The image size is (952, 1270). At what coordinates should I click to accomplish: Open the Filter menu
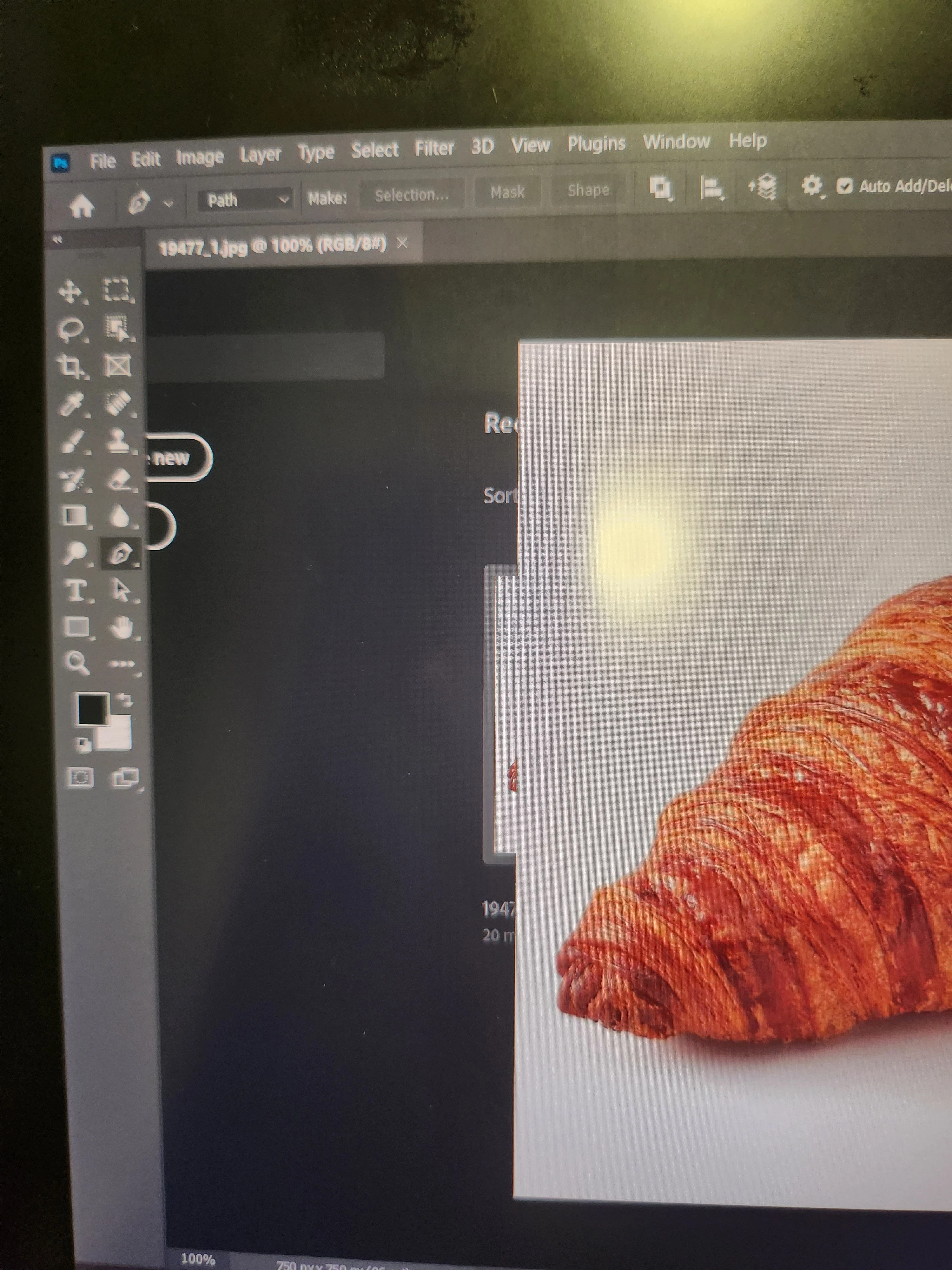[434, 149]
